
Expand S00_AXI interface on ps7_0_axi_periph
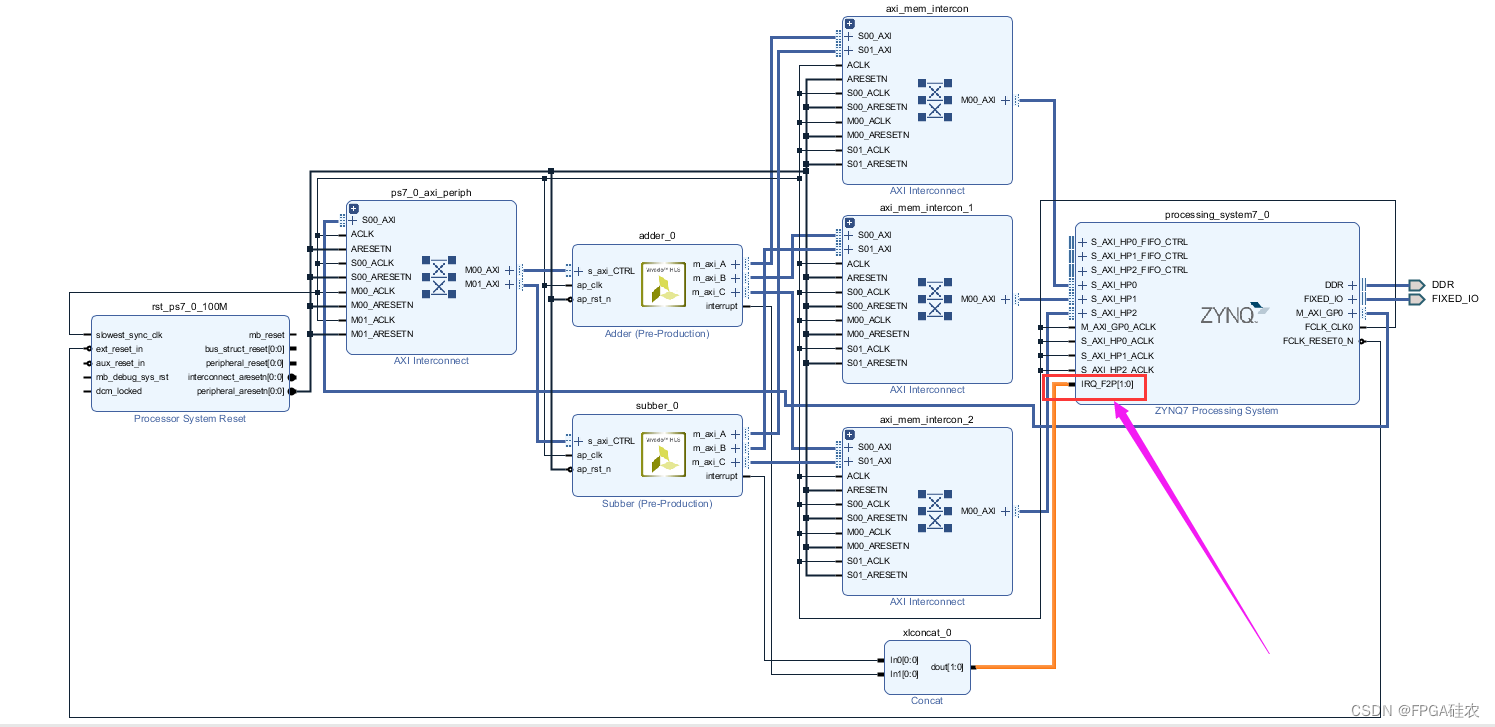click(x=353, y=220)
